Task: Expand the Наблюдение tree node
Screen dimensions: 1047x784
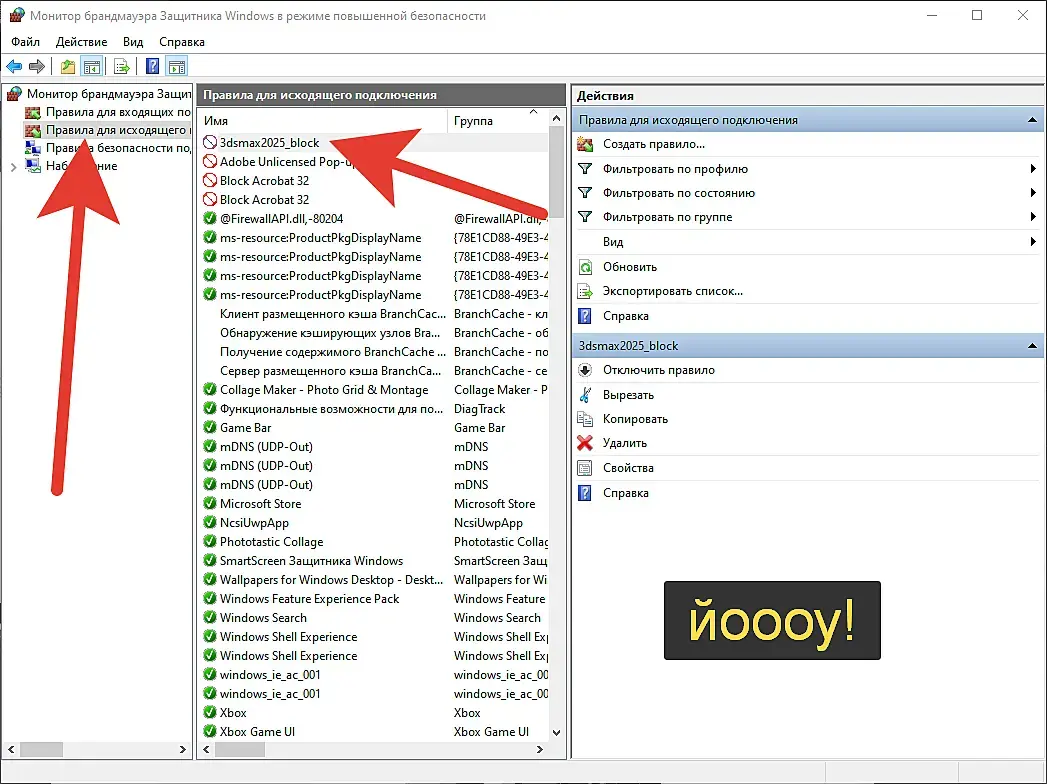Action: 13,167
